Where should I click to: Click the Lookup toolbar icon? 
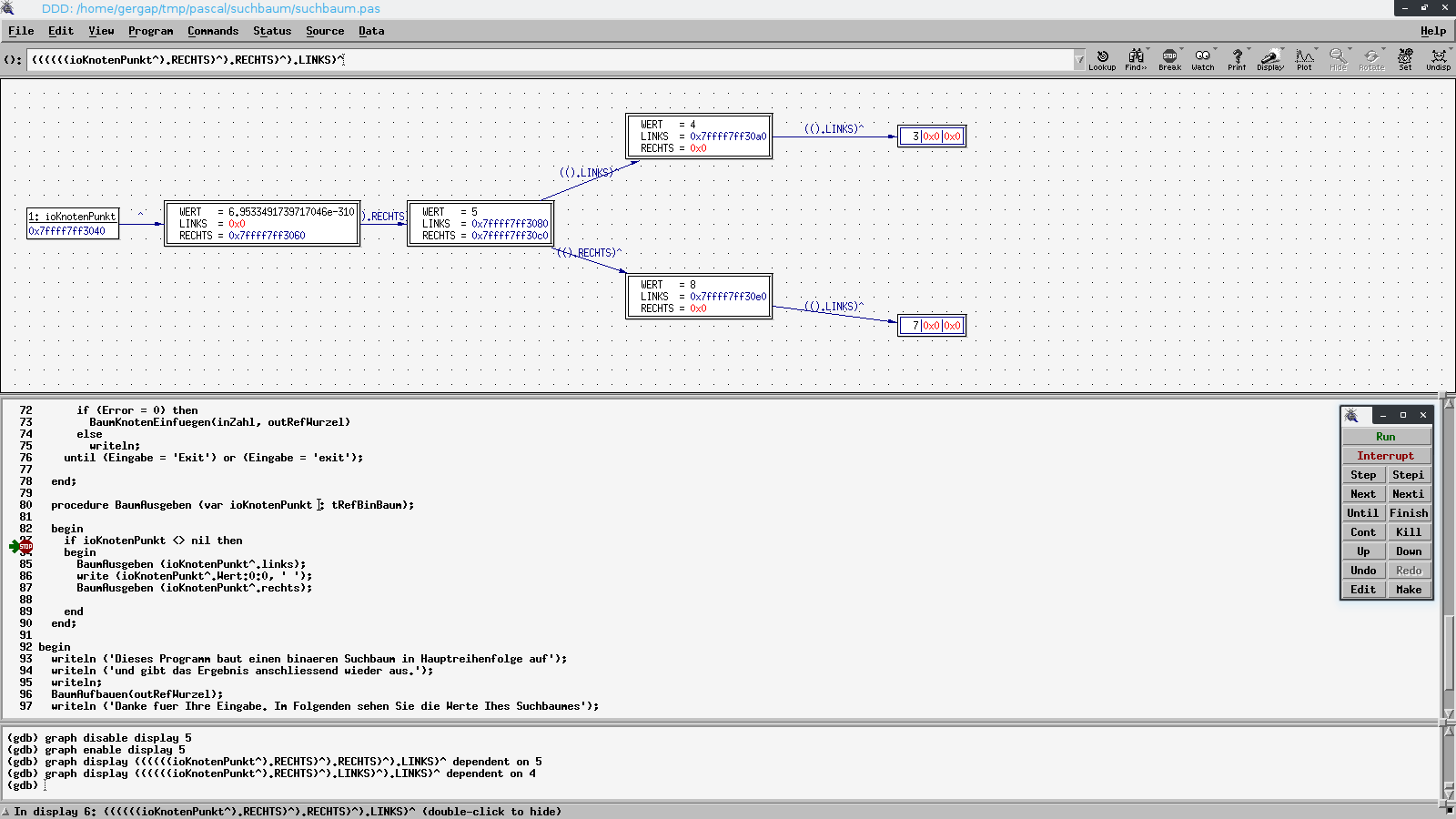tap(1102, 60)
